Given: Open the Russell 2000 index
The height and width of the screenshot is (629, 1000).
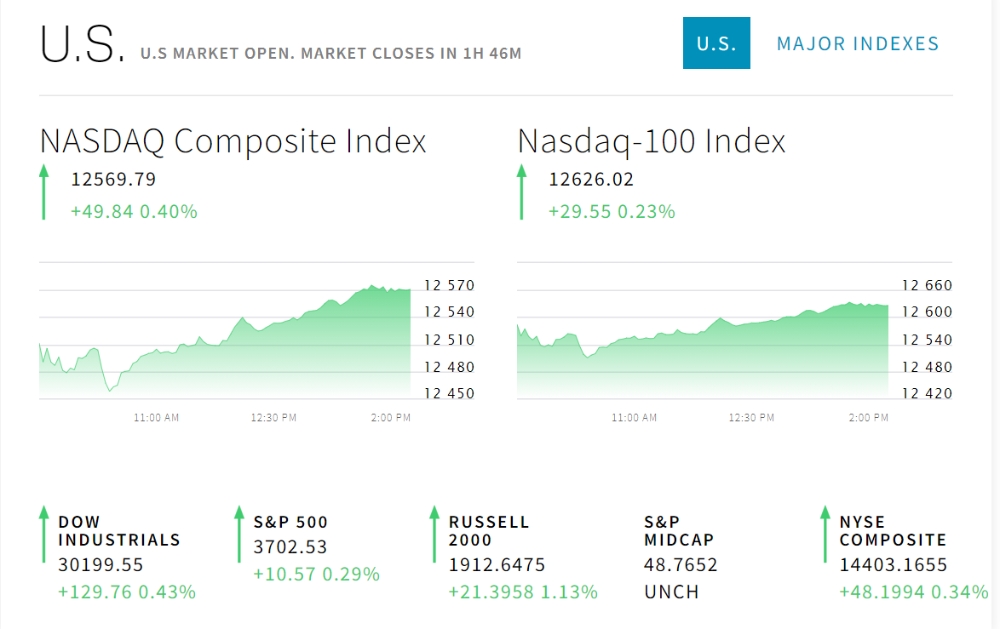Looking at the screenshot, I should (489, 531).
